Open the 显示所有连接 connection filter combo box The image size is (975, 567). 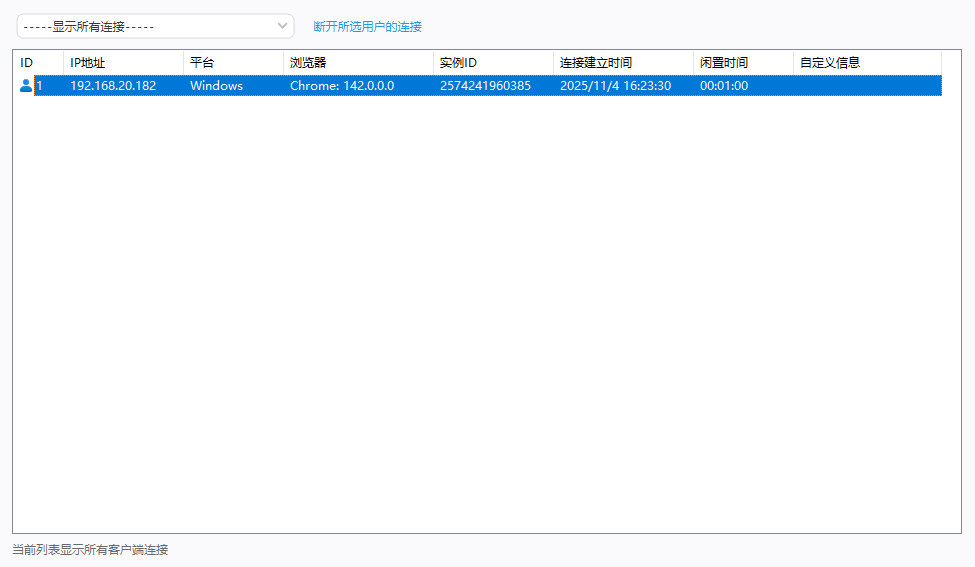(x=145, y=26)
